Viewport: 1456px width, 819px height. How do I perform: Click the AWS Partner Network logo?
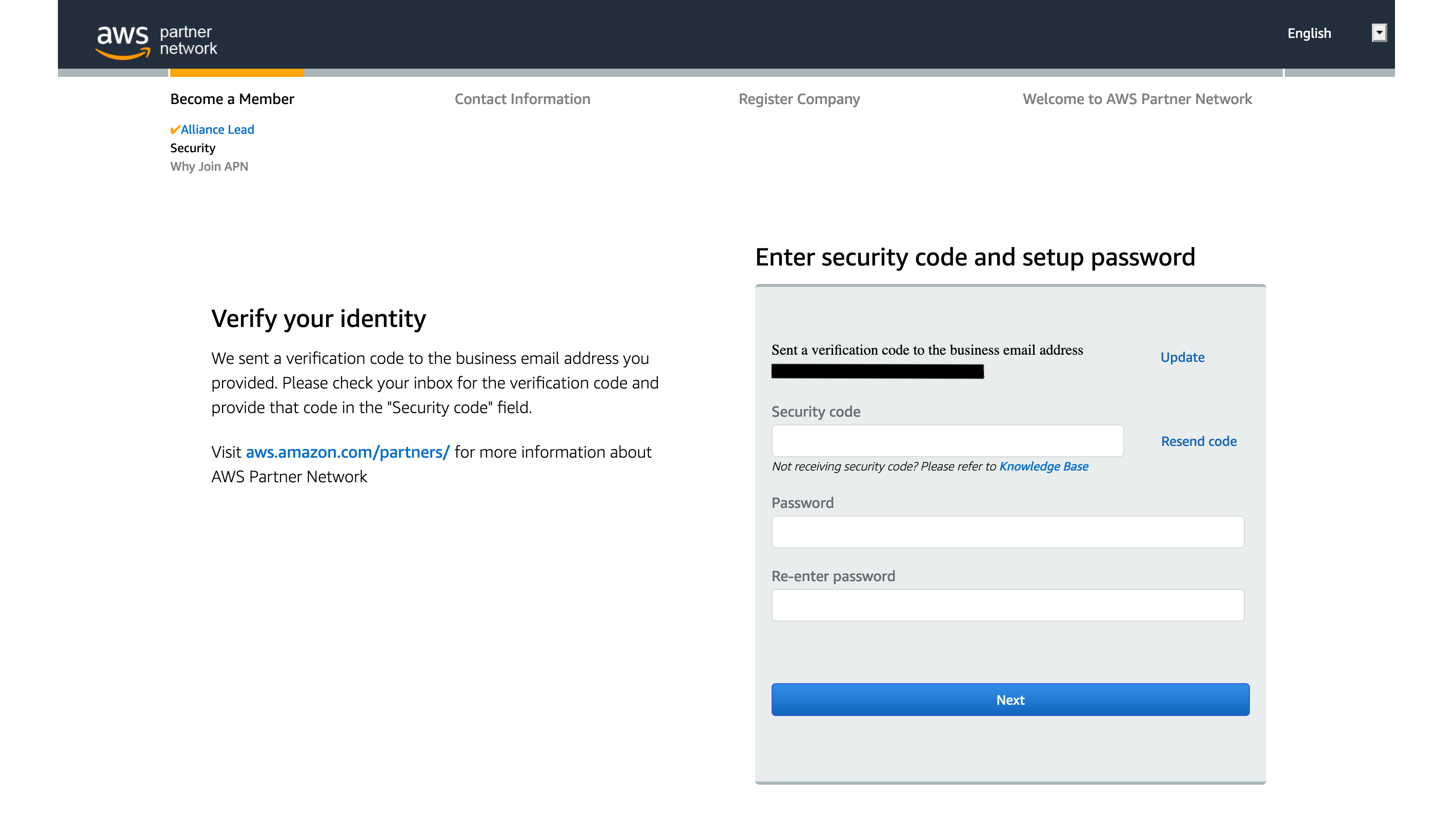click(x=156, y=42)
